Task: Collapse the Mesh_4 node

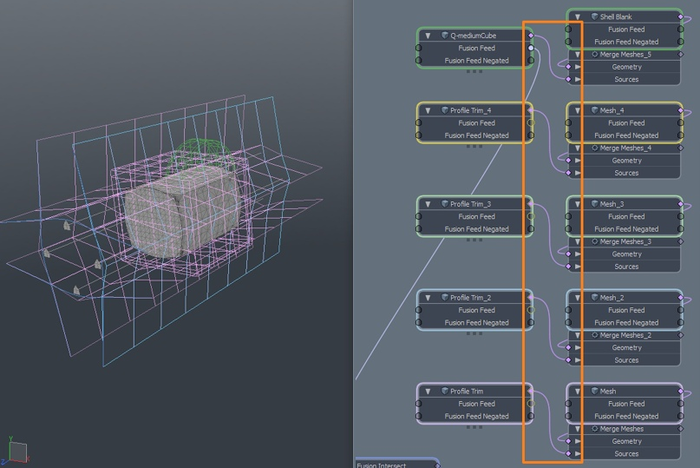Action: [x=576, y=110]
